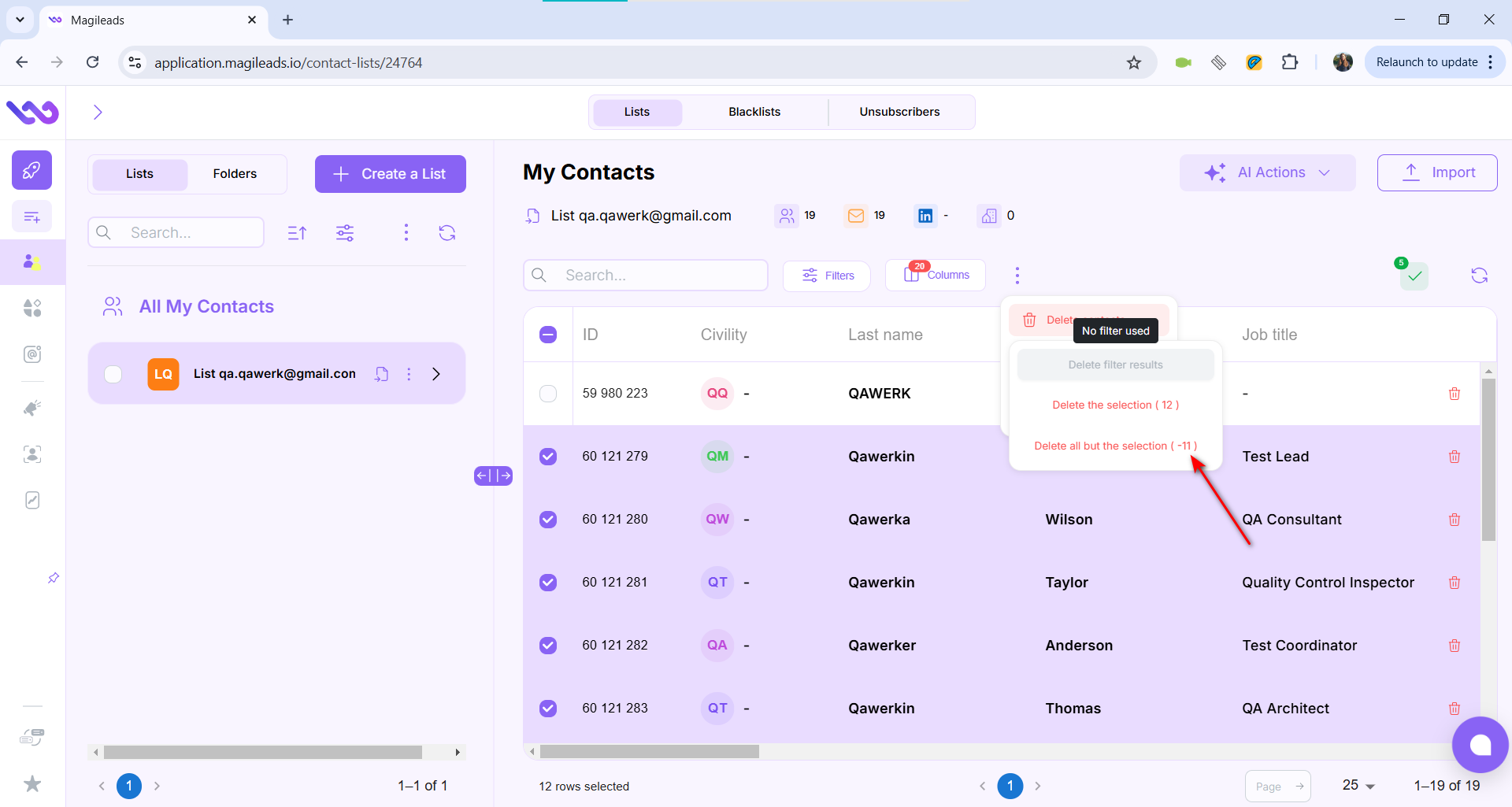Viewport: 1512px width, 807px height.
Task: Switch to the Blacklists tab
Action: pyautogui.click(x=754, y=112)
